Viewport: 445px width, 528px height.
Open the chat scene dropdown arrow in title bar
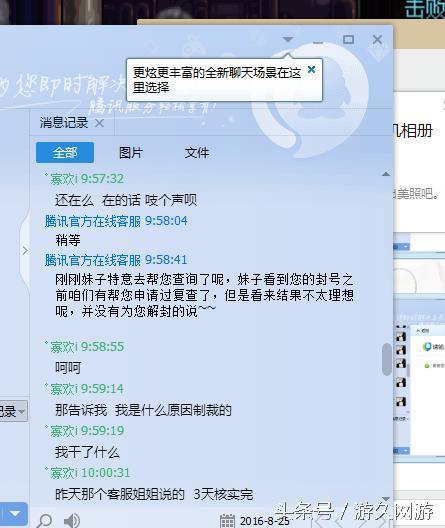pyautogui.click(x=288, y=39)
